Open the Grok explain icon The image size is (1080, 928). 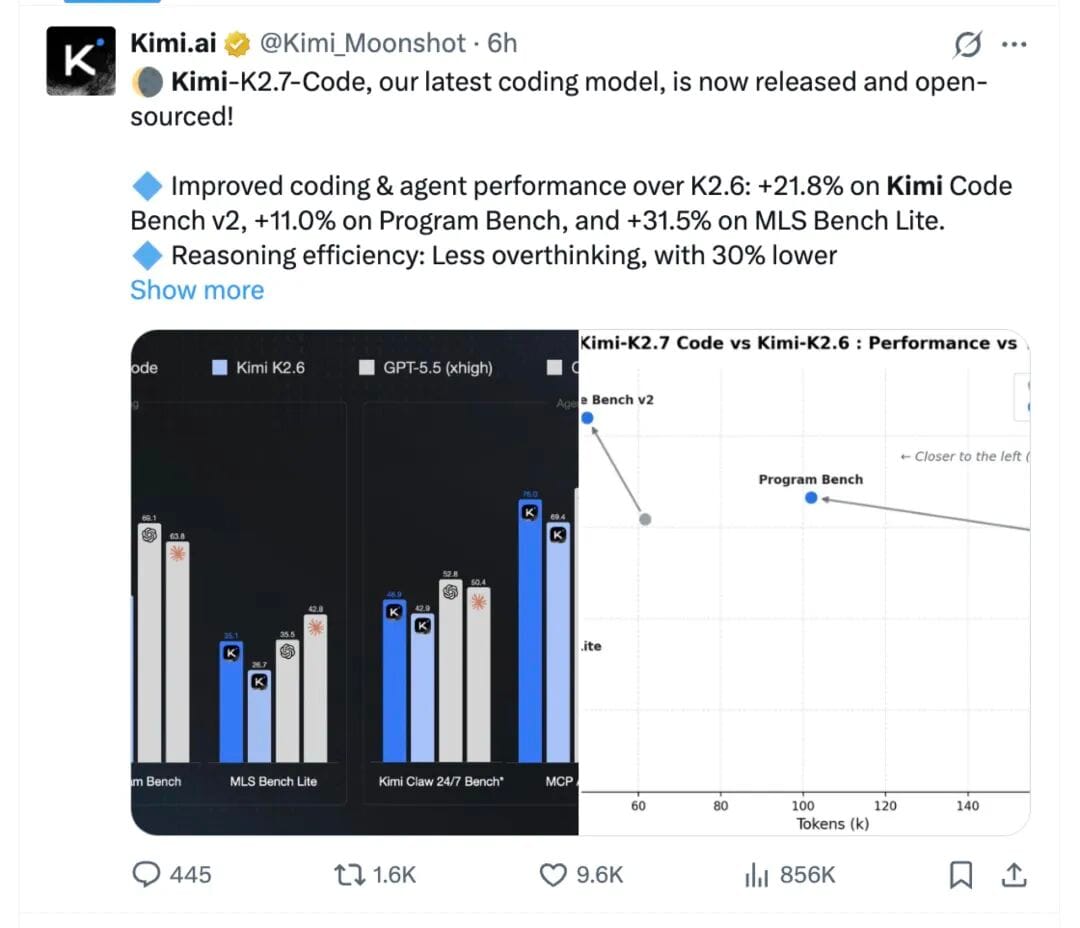[967, 45]
